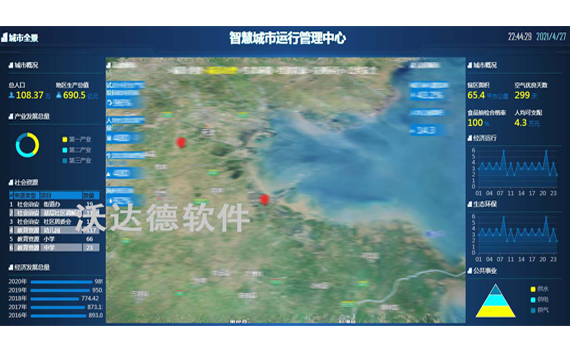Click the 2017年 bar in 经济发展总量
The image size is (570, 360).
coord(57,307)
